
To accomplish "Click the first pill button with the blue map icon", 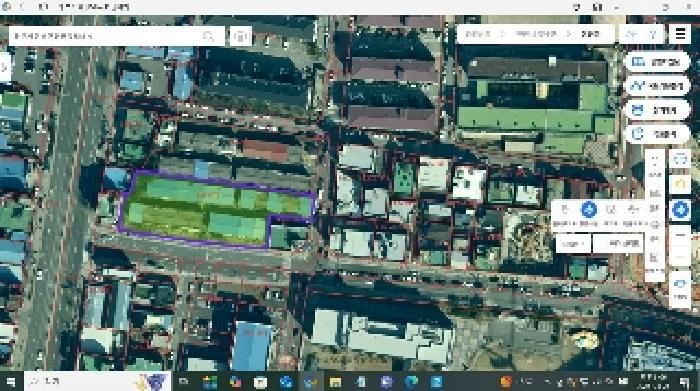I will 658,62.
